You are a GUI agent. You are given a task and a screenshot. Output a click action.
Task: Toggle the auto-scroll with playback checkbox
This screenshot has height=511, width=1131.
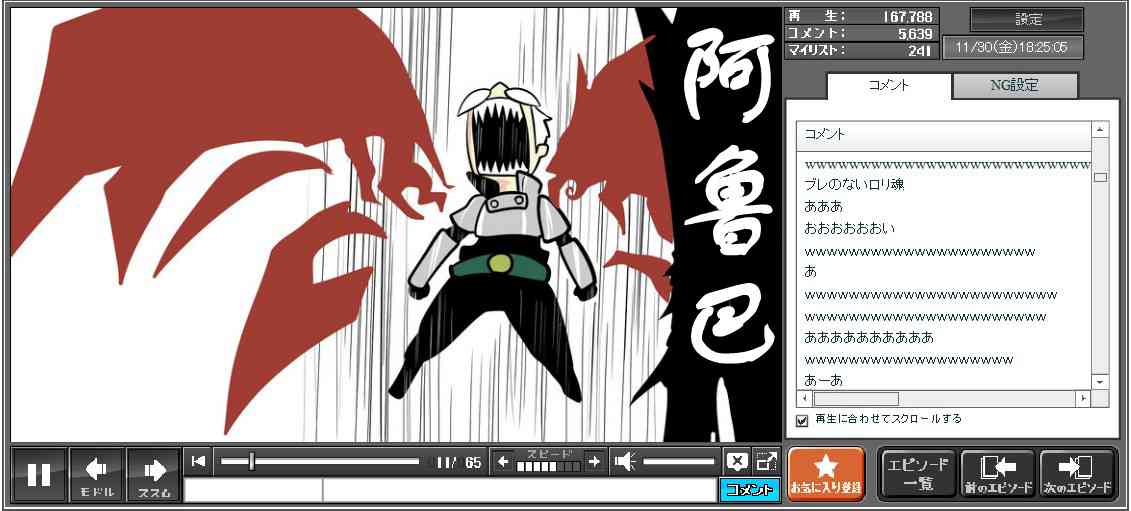[x=801, y=420]
